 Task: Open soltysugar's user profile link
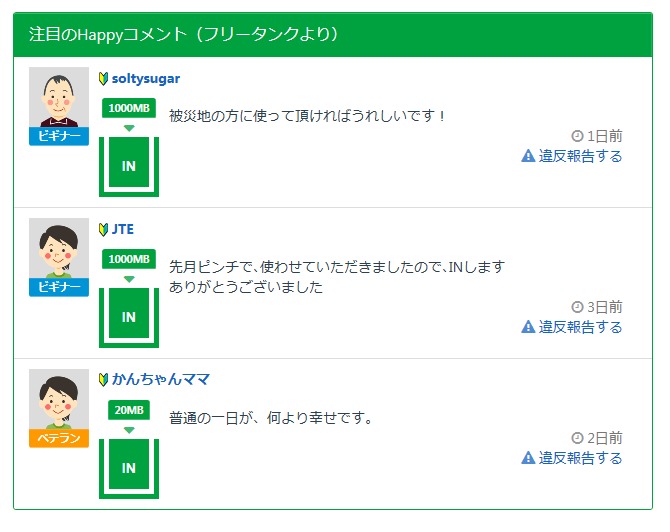pos(146,79)
